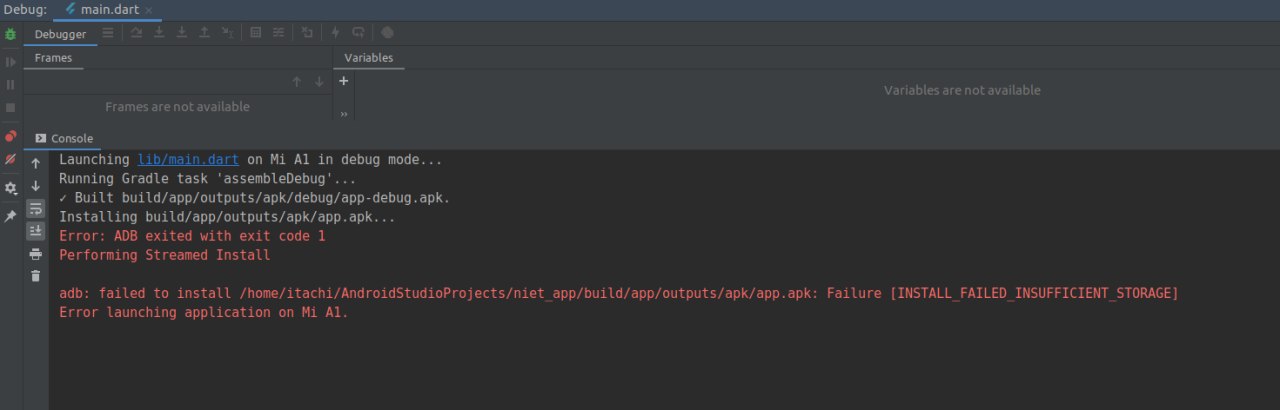This screenshot has height=410, width=1280.
Task: Open debugger settings gear icon
Action: [10, 188]
